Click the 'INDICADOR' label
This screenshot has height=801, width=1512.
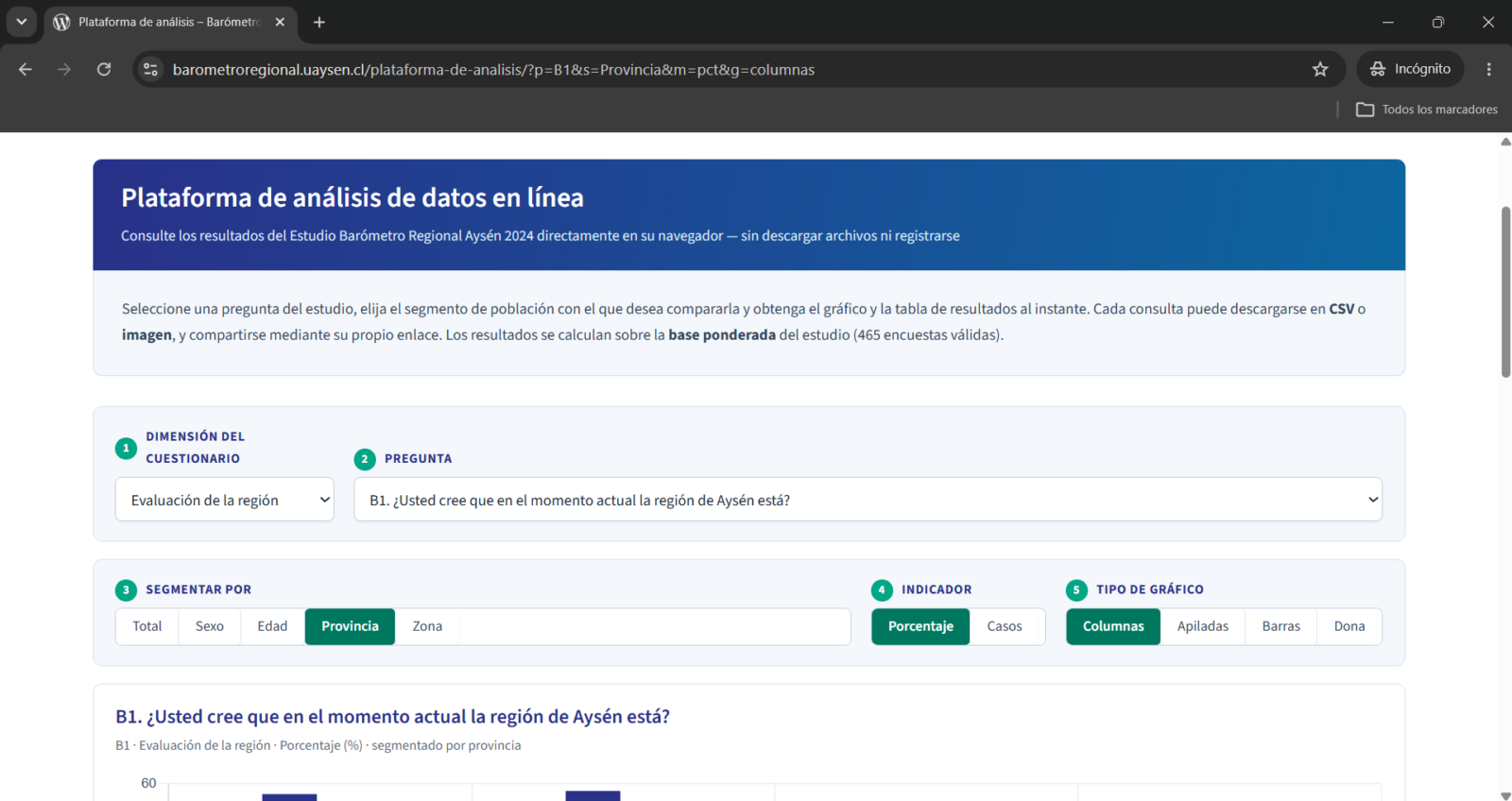(936, 589)
